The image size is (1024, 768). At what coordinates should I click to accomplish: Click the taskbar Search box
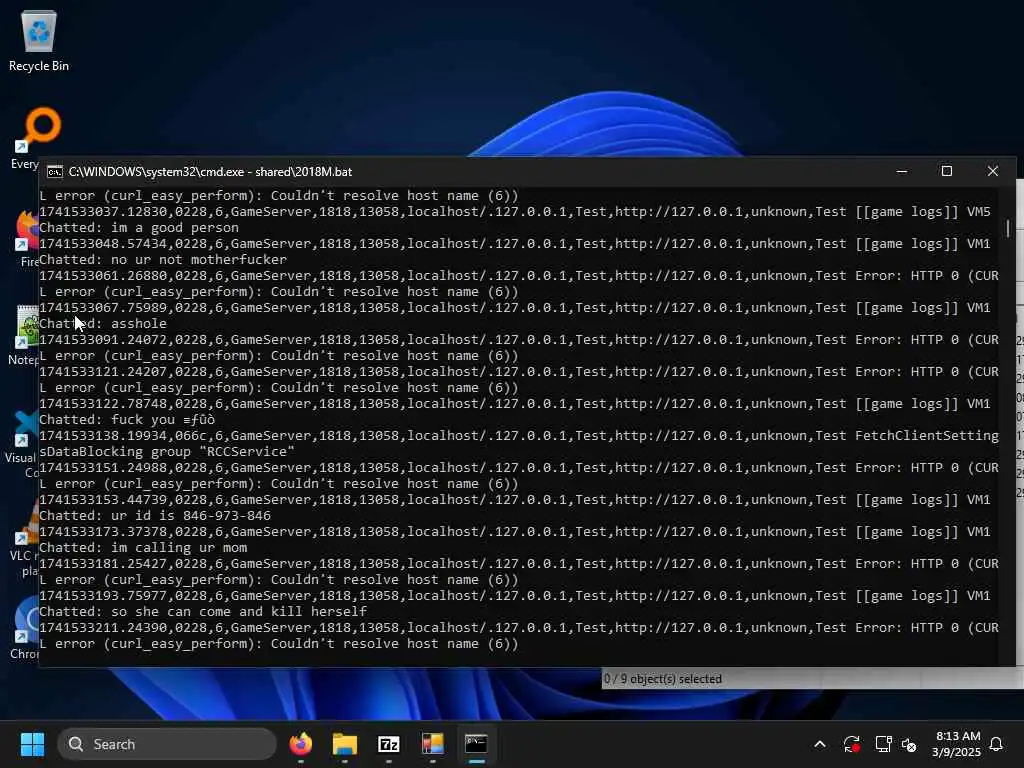point(167,744)
